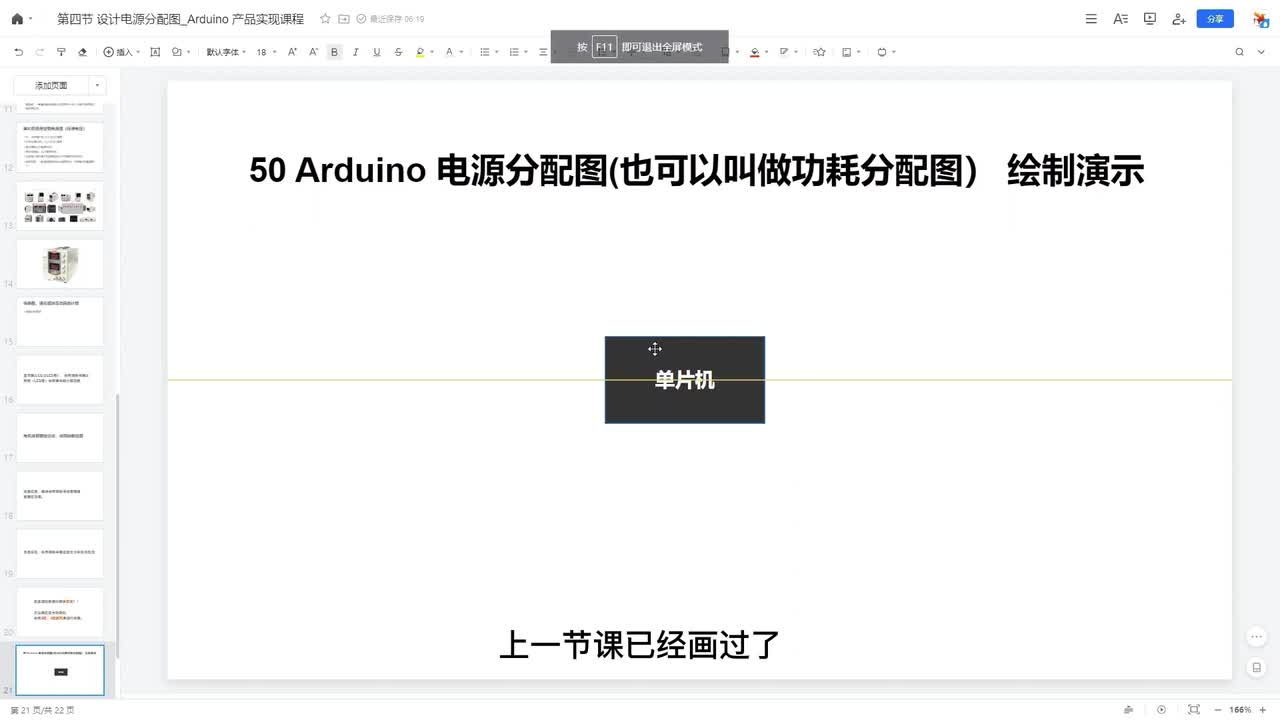The height and width of the screenshot is (720, 1280).
Task: Open the animation star icon
Action: tap(819, 52)
